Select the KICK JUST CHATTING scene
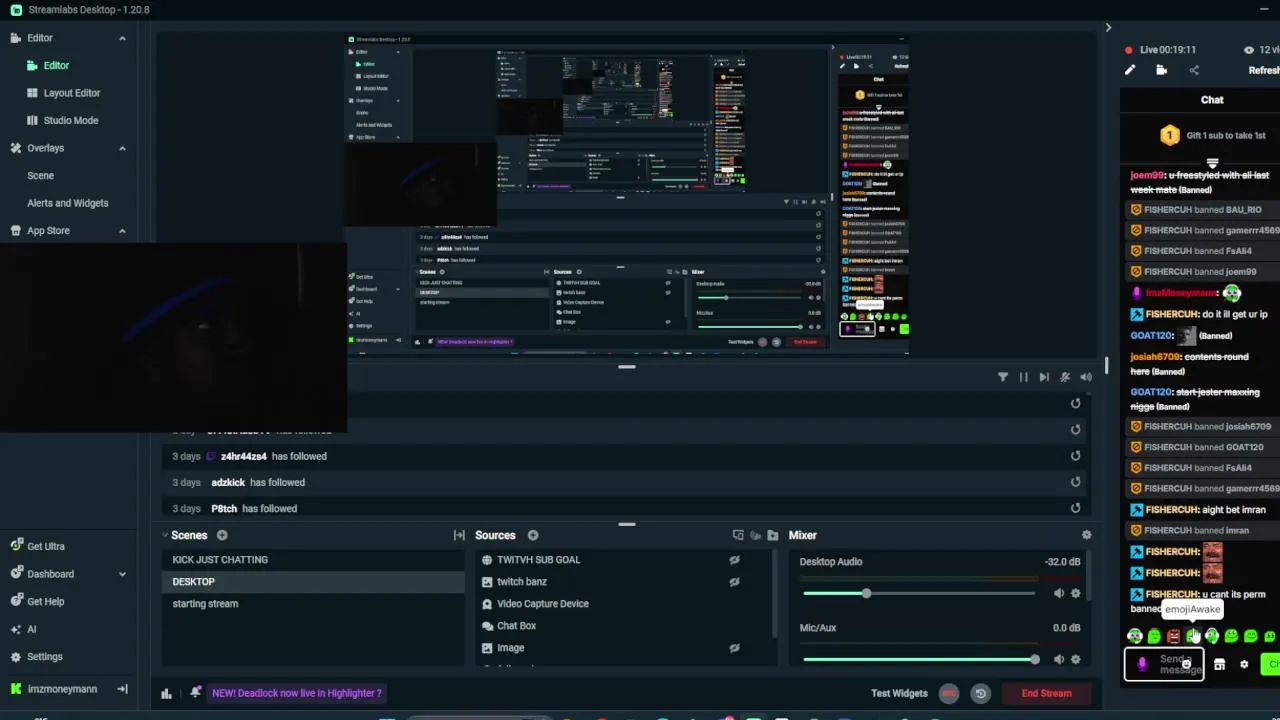Viewport: 1280px width, 720px height. tap(313, 560)
